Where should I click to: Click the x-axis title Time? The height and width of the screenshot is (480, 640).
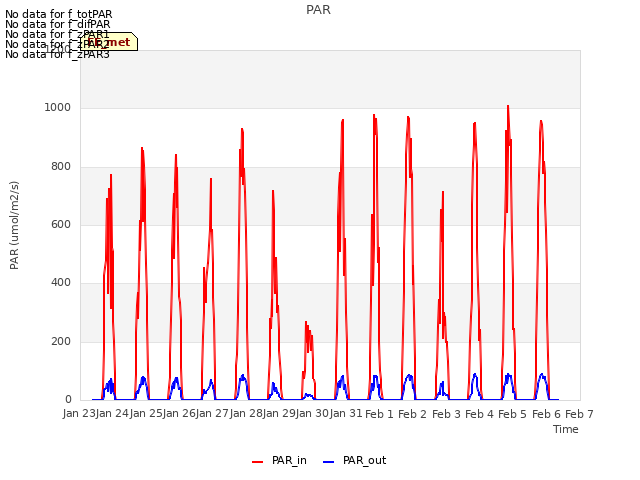(x=566, y=429)
